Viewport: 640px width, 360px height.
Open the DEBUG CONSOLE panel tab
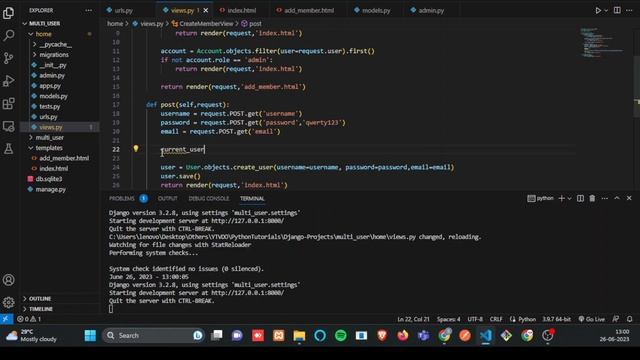coord(209,198)
